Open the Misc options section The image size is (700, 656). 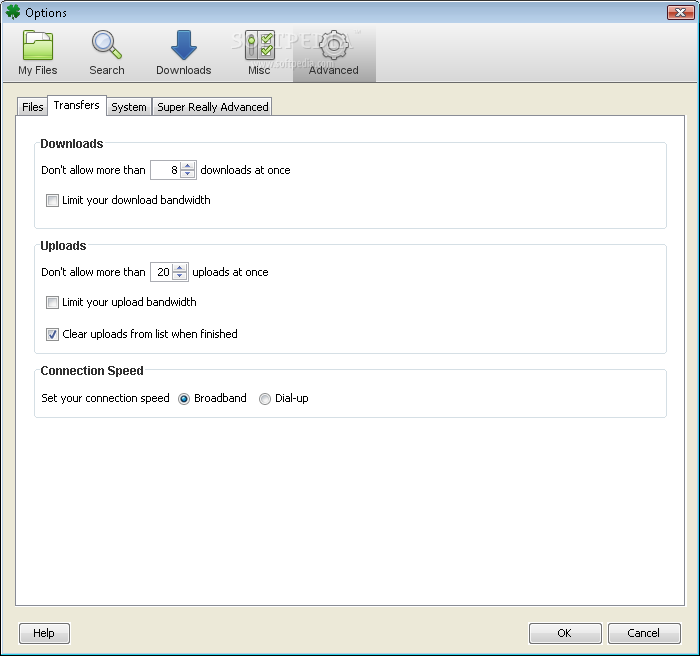(259, 53)
